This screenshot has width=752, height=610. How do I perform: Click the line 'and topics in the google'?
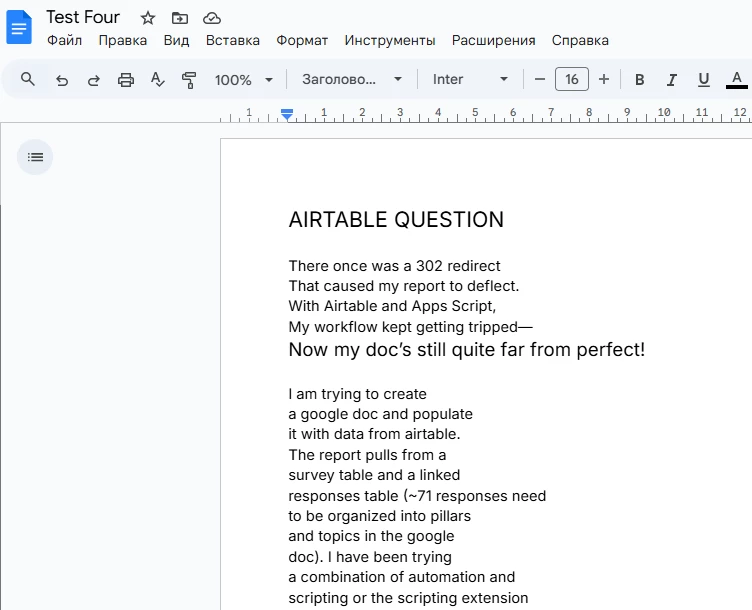pyautogui.click(x=371, y=536)
